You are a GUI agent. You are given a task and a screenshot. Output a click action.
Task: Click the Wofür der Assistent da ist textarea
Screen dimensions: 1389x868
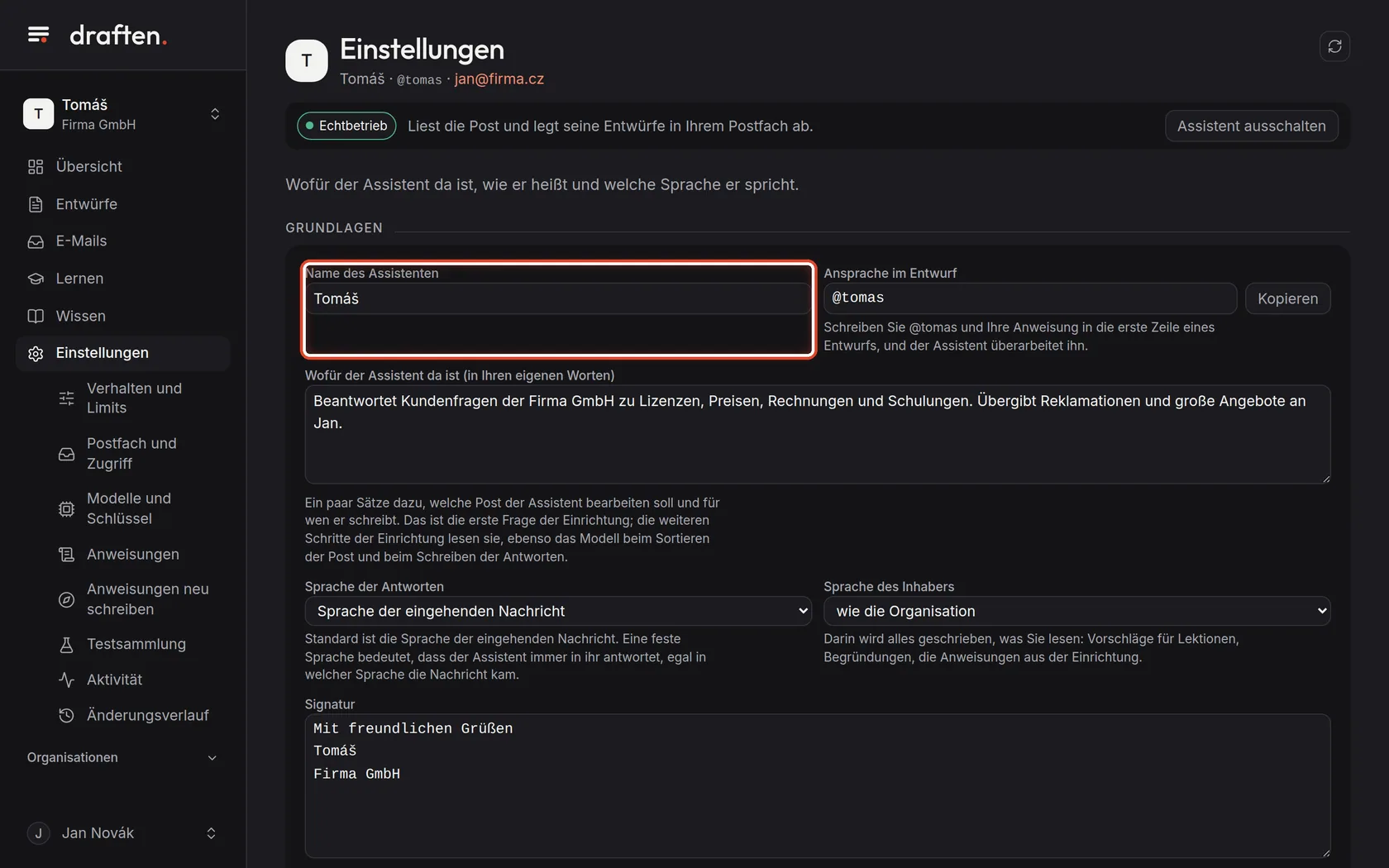pyautogui.click(x=817, y=434)
